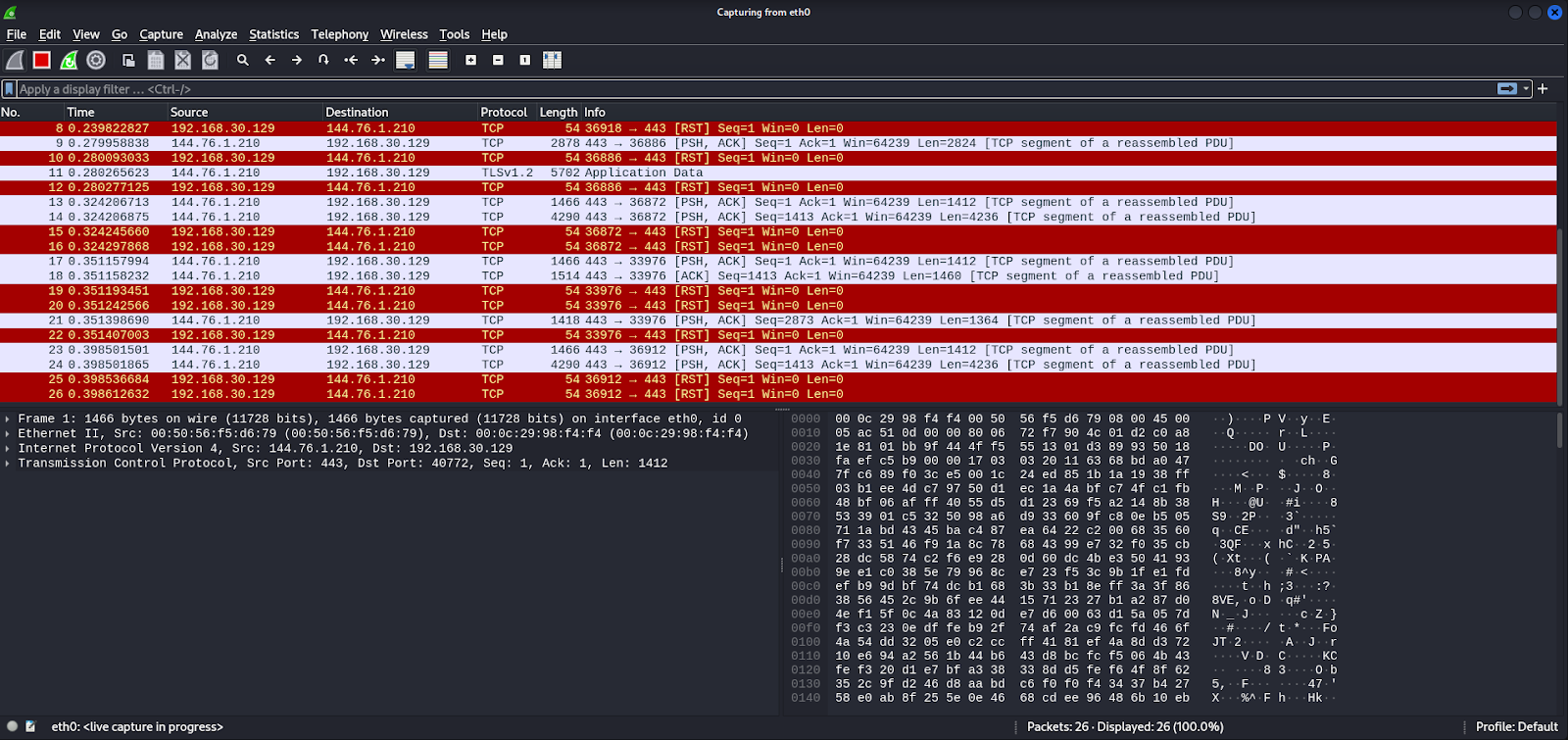Screen dimensions: 1568x740
Task: Open the Wireless menu
Action: (x=404, y=34)
